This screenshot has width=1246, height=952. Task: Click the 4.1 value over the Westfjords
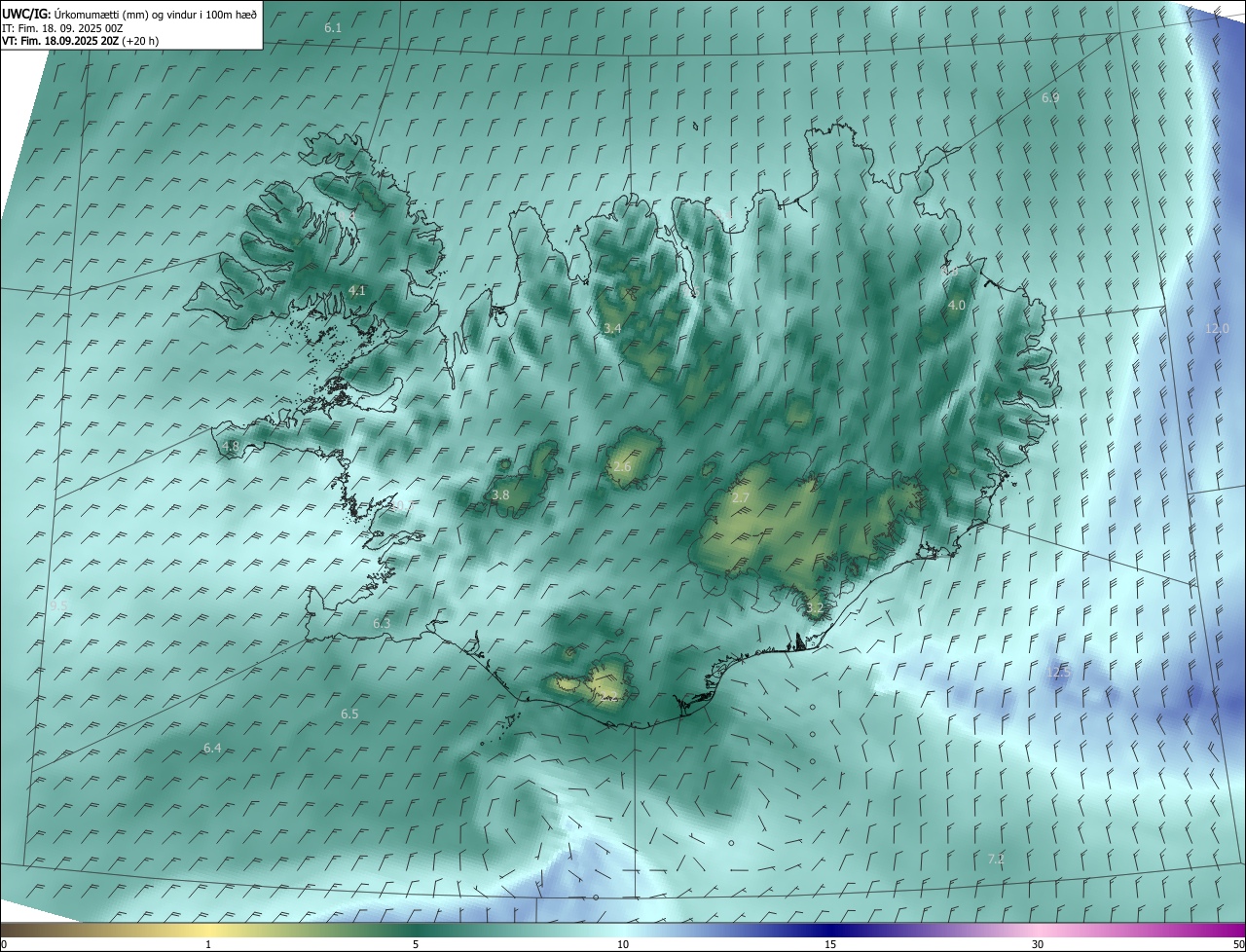pos(357,291)
